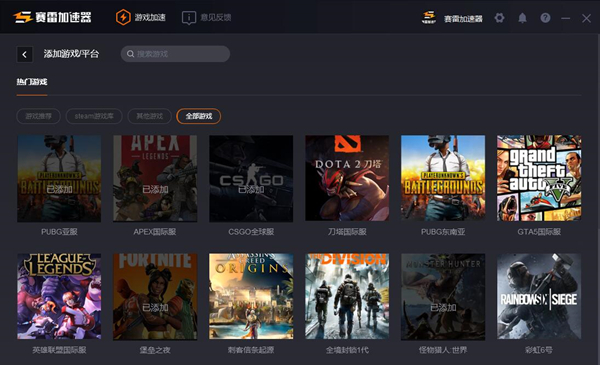
Task: Switch to the 热门游戏 tab
Action: 32,82
